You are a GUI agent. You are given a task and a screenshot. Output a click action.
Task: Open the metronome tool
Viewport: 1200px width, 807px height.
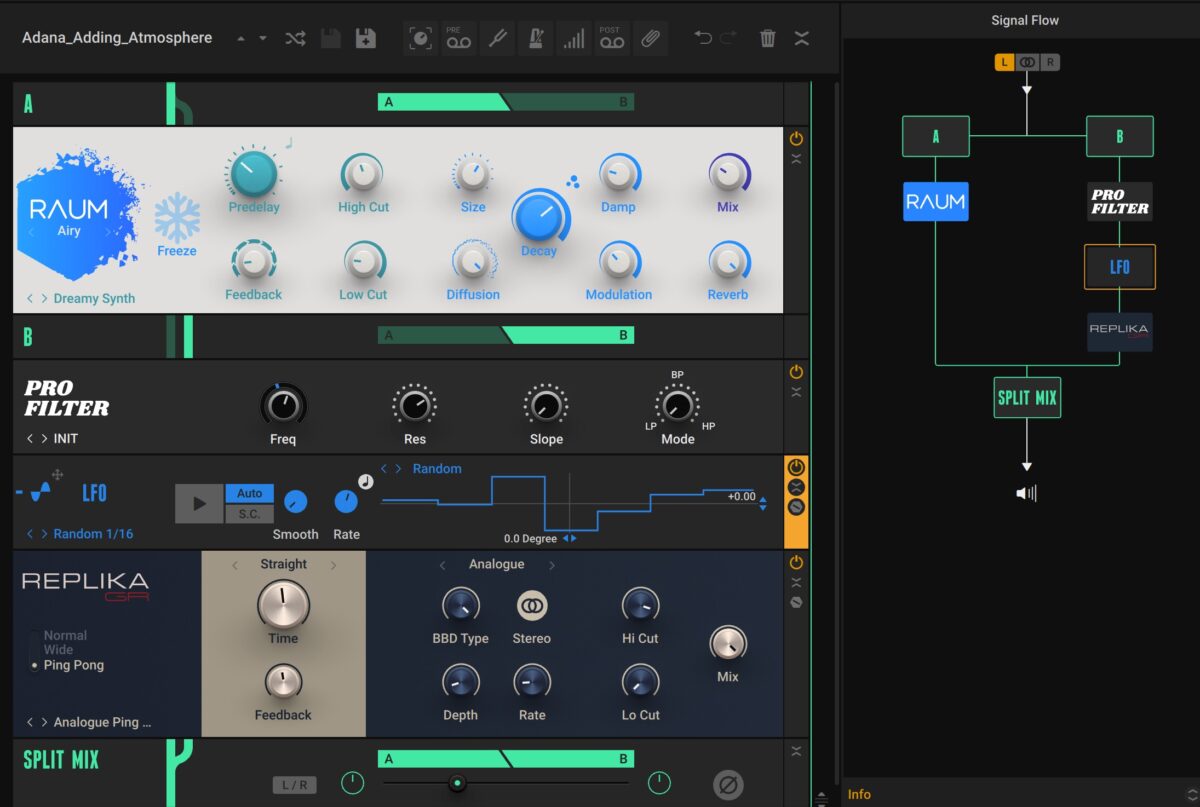point(535,39)
